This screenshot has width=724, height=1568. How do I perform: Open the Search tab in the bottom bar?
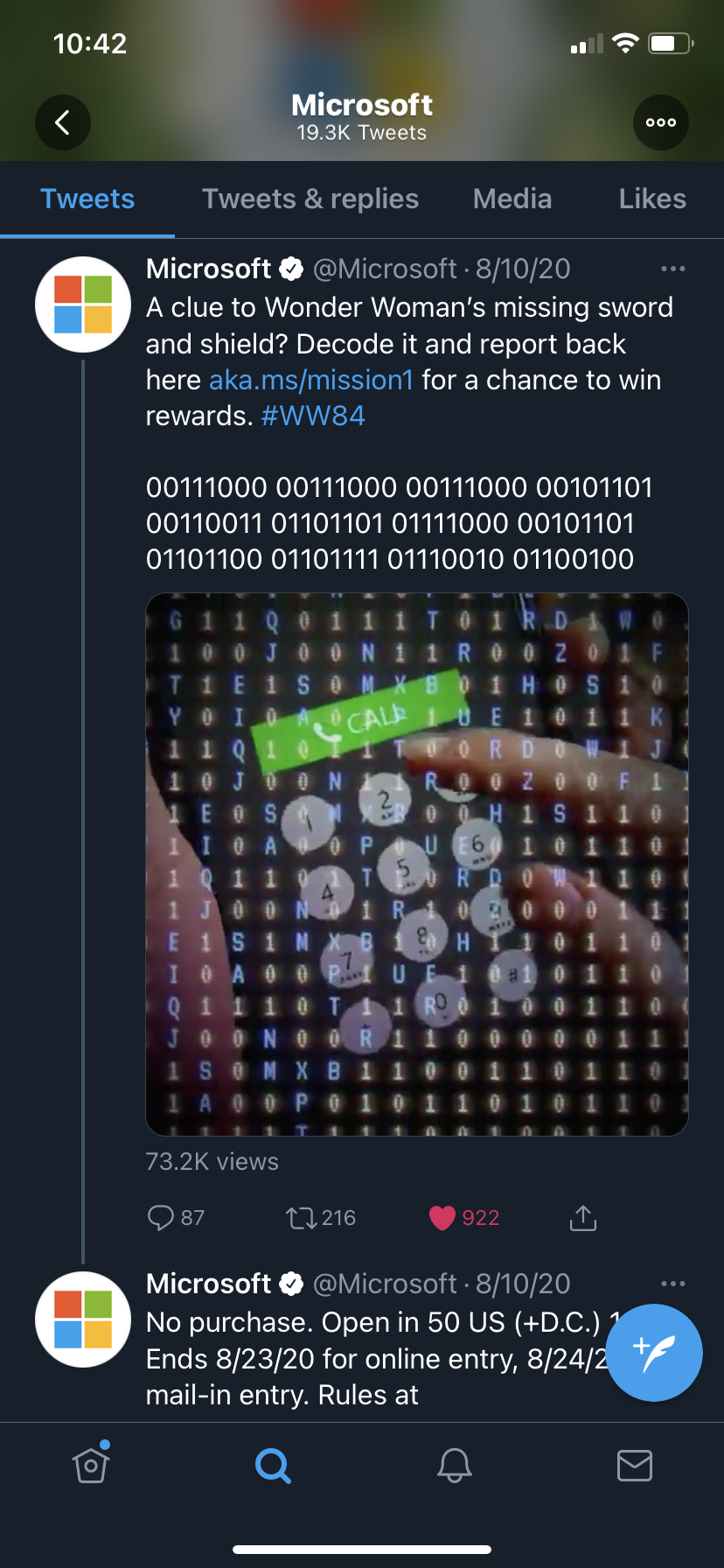(273, 1465)
